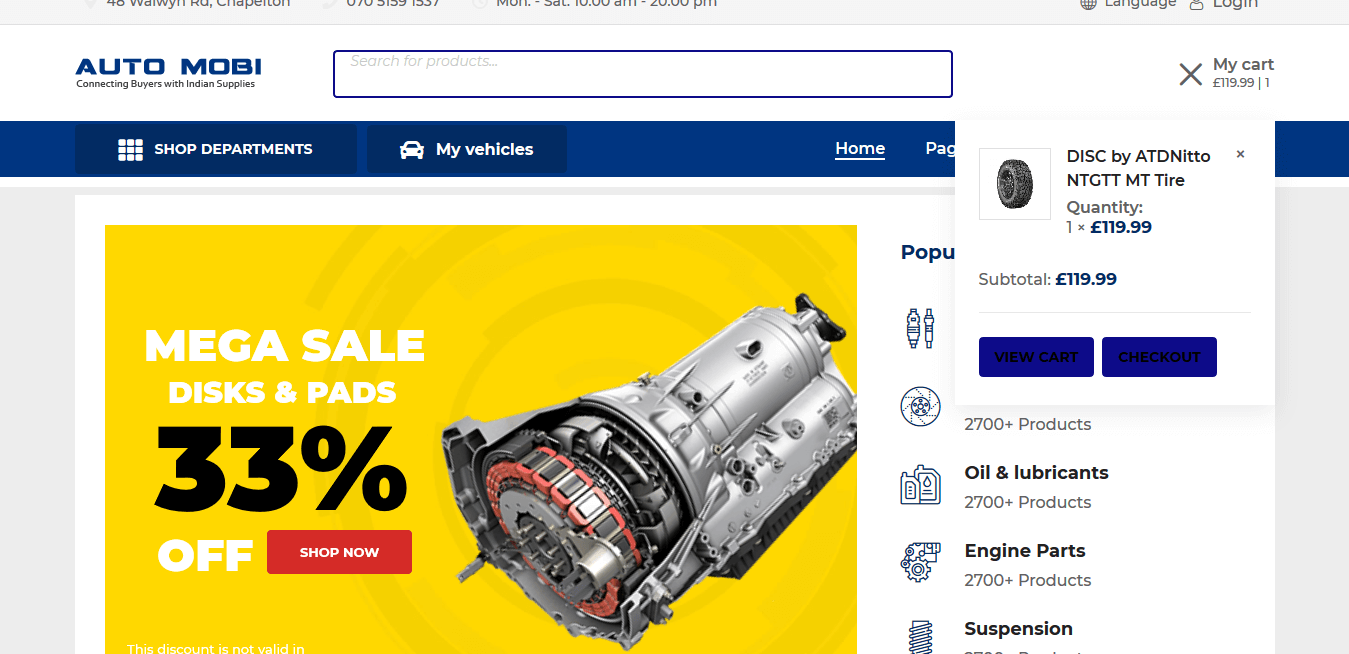Image resolution: width=1349 pixels, height=654 pixels.
Task: Open the Language selector
Action: point(1128,4)
